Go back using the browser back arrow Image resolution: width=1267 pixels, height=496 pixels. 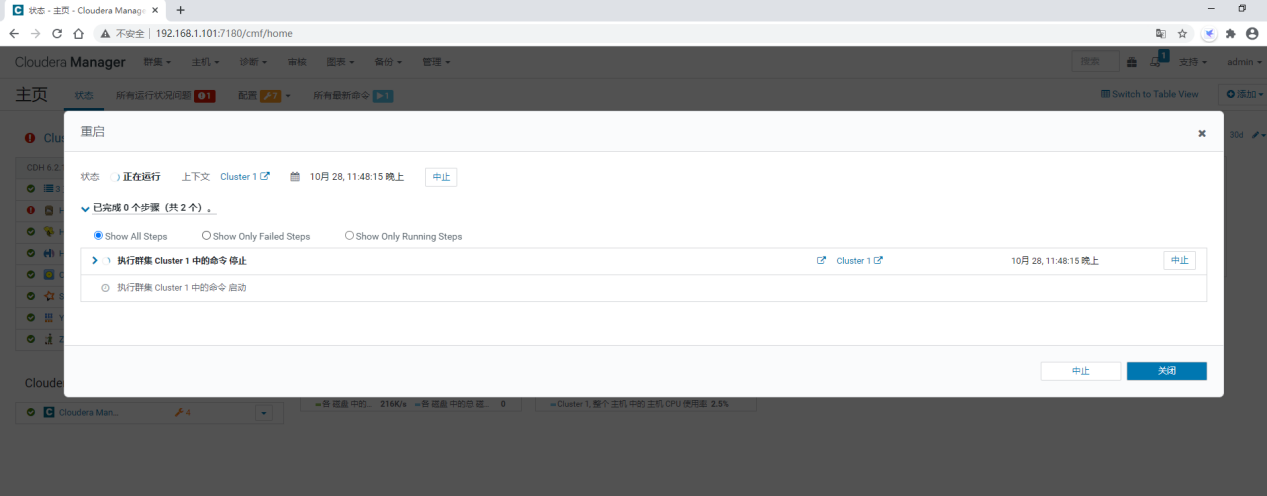[x=13, y=33]
